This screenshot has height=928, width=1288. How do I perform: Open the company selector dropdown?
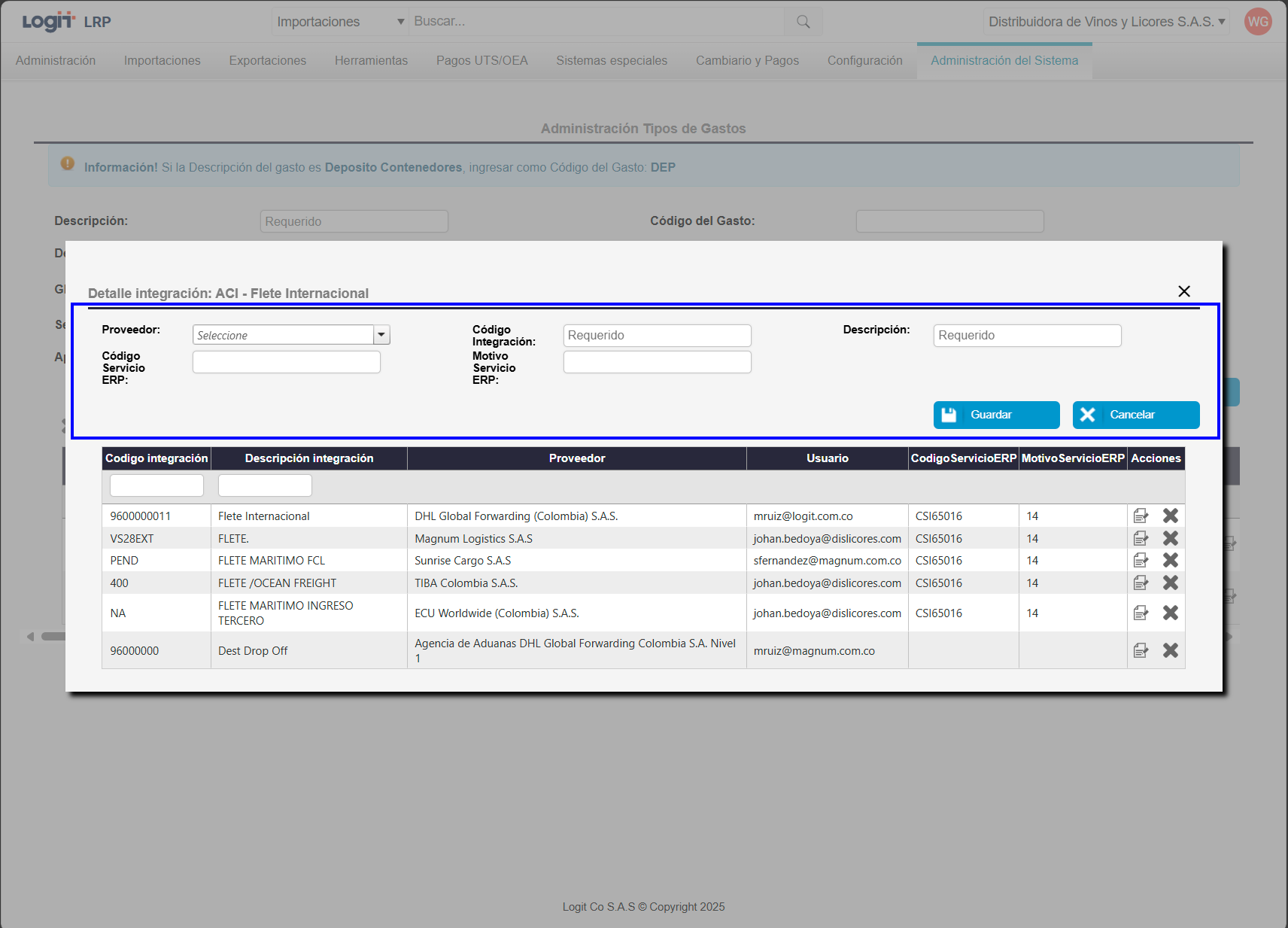point(1106,22)
